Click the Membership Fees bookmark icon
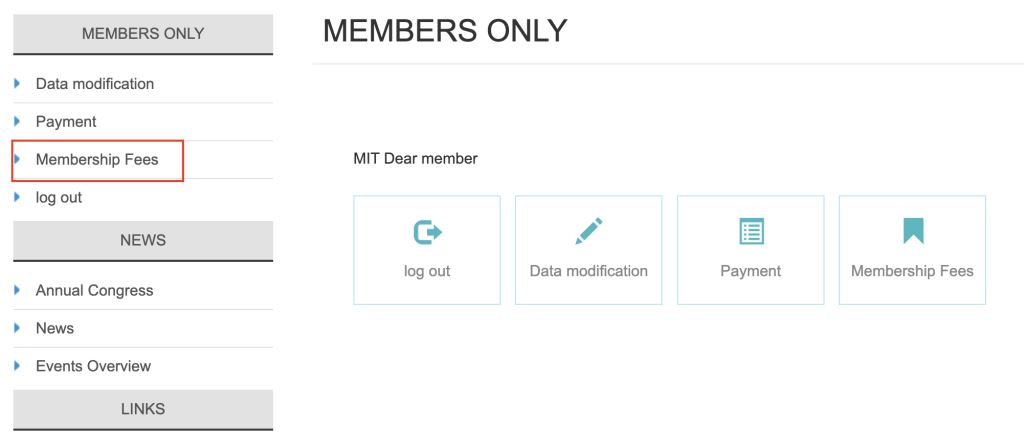The height and width of the screenshot is (446, 1024). tap(913, 231)
